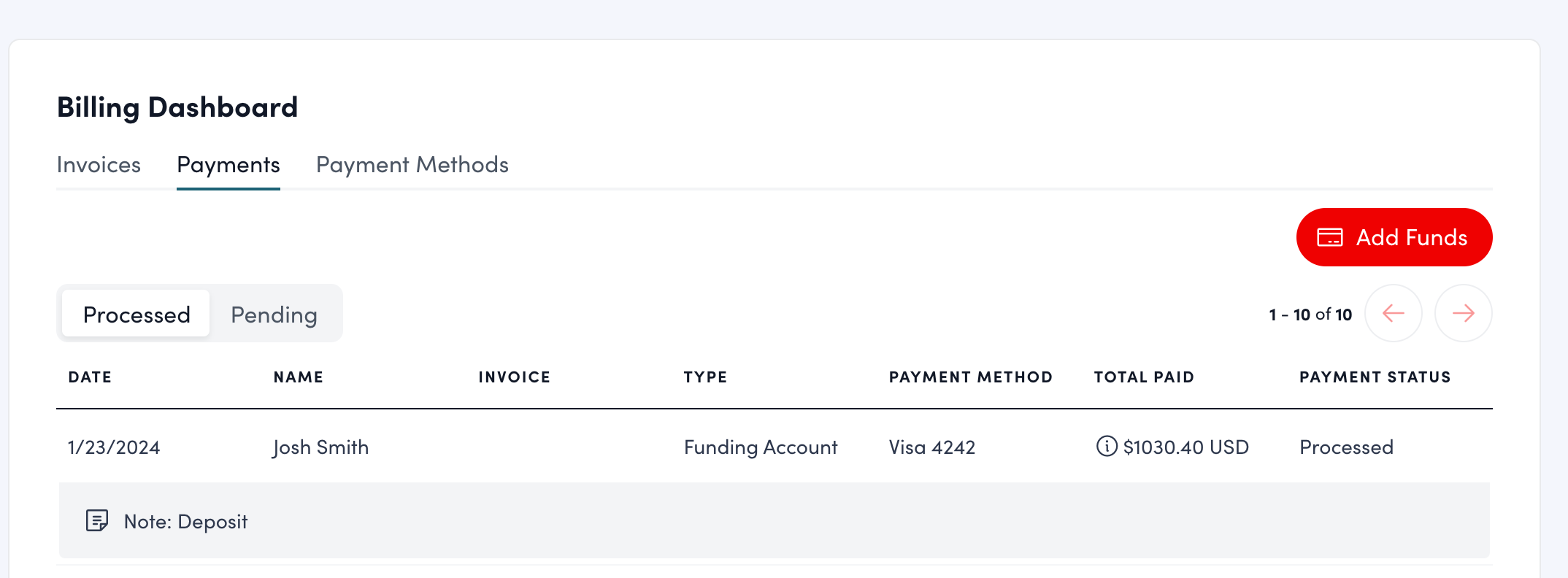This screenshot has width=1568, height=578.
Task: Click the Josh Smith name entry
Action: click(x=321, y=447)
